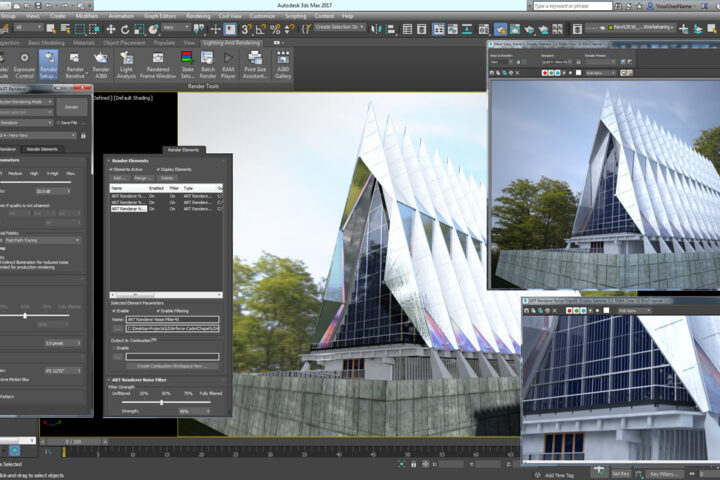720x480 pixels.
Task: Toggle the Enable Filtering checkbox
Action: click(158, 311)
